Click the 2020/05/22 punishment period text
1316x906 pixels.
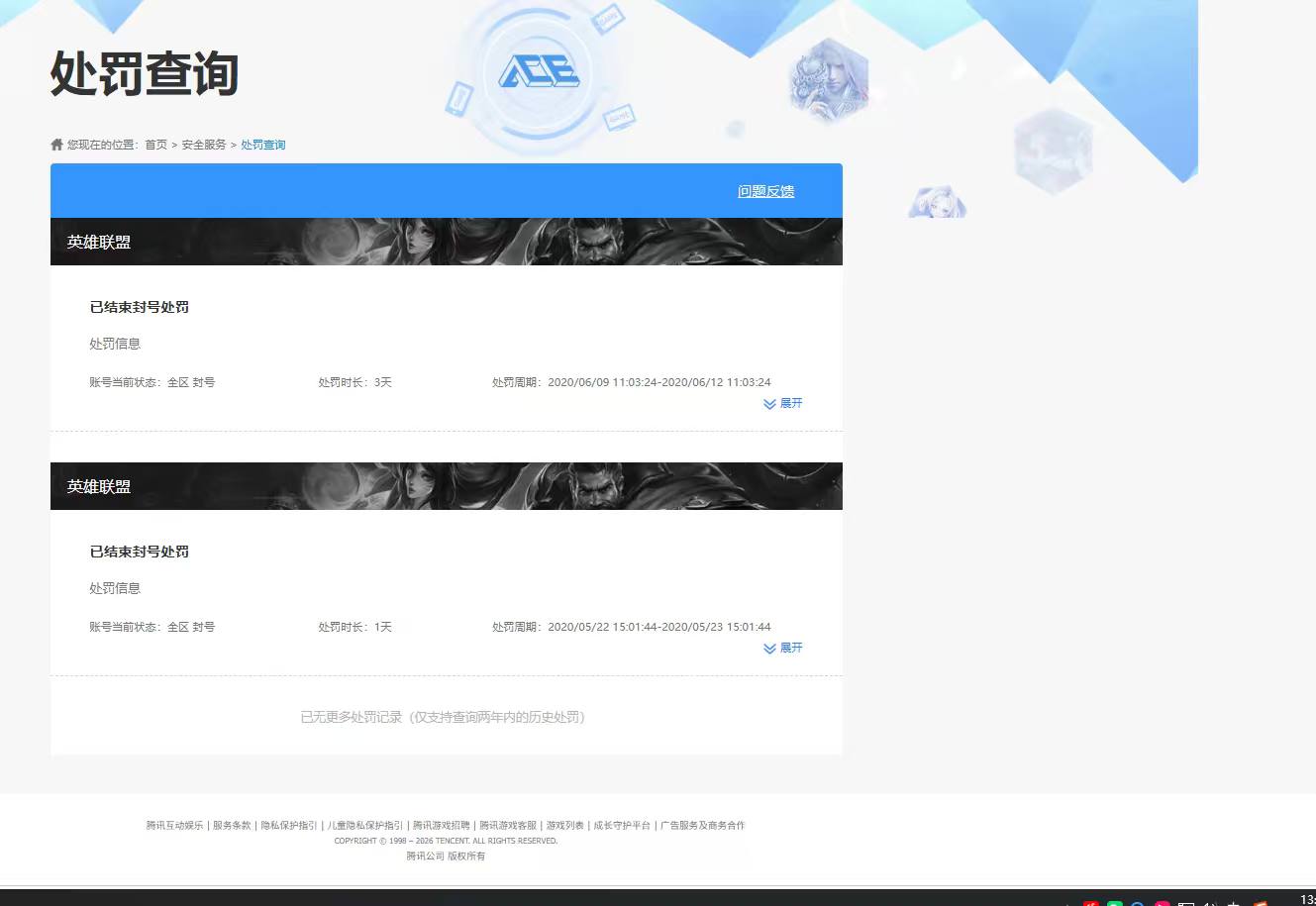tap(632, 627)
